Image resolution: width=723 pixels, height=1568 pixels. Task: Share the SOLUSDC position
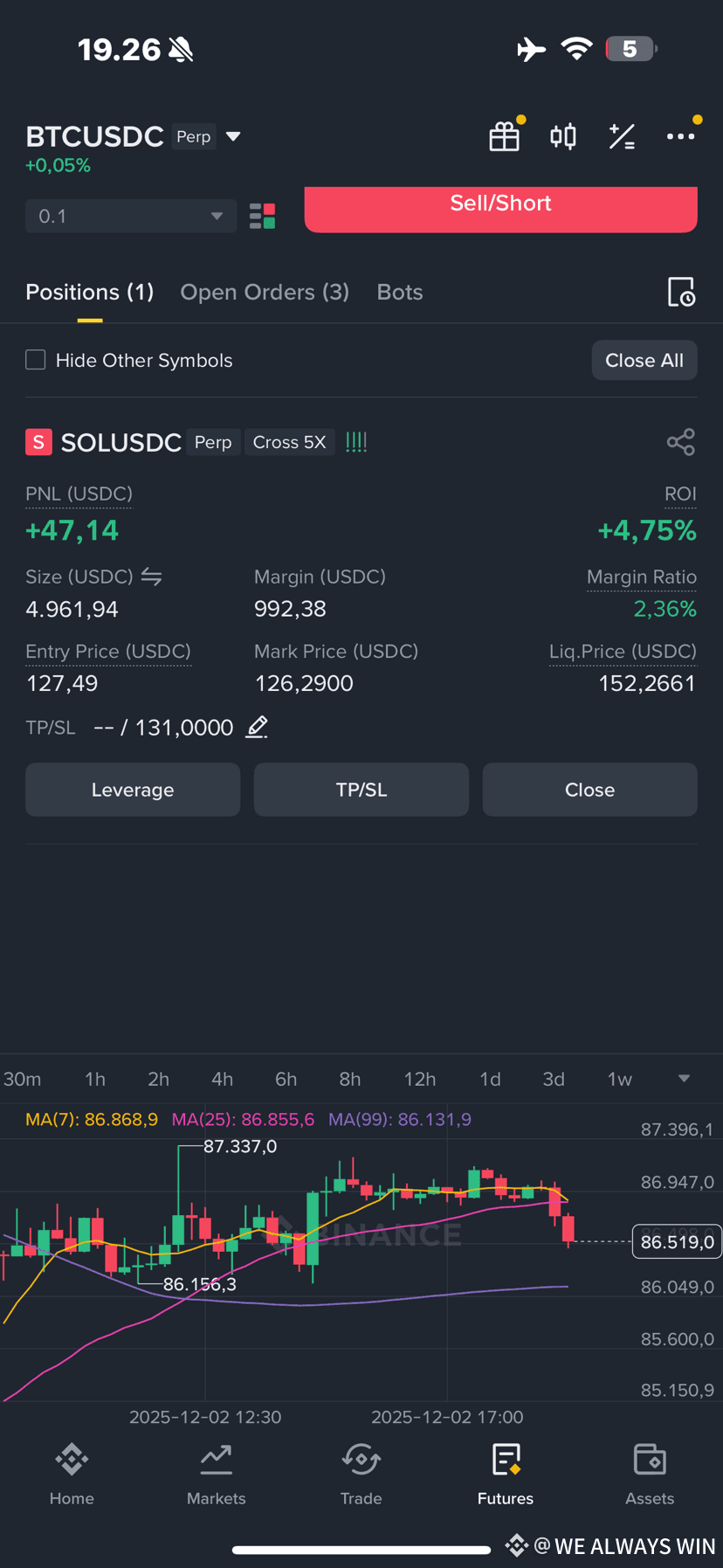pos(681,442)
